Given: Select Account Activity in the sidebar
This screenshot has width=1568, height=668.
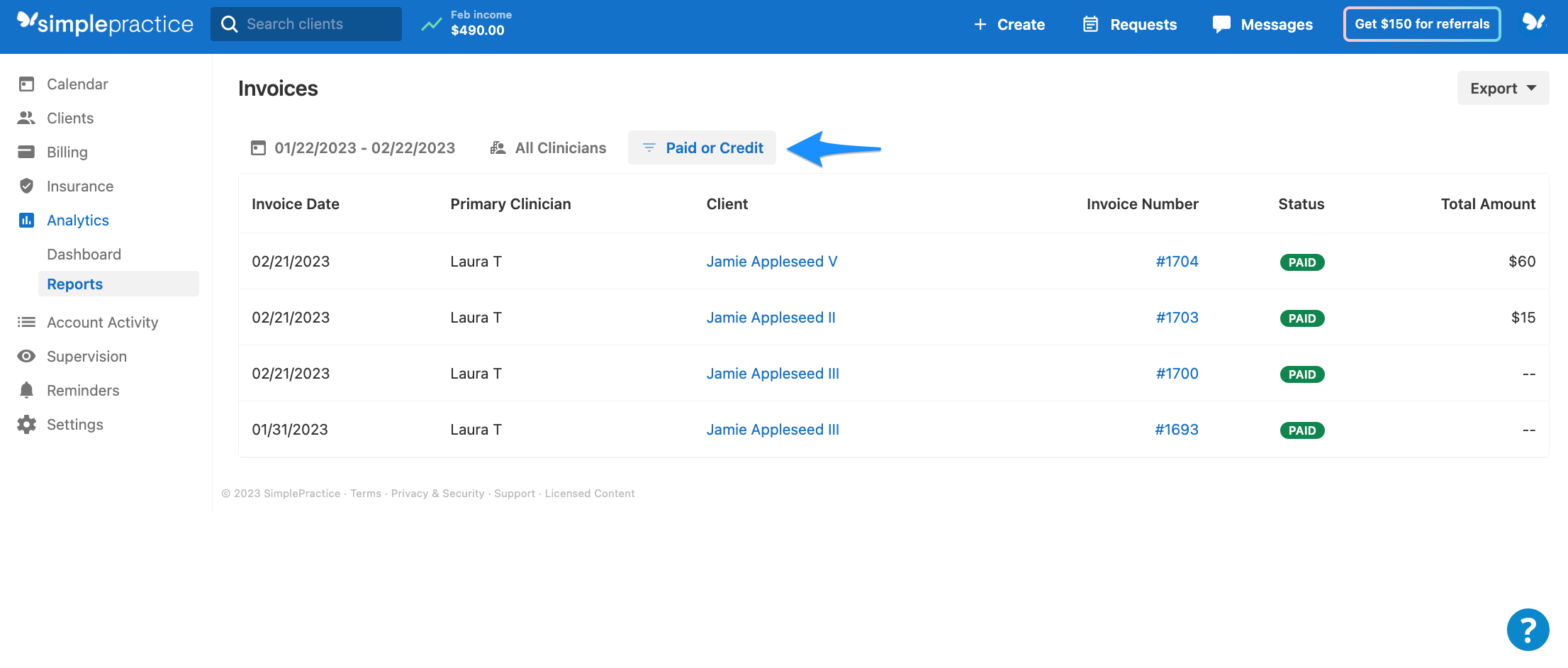Looking at the screenshot, I should pyautogui.click(x=102, y=322).
